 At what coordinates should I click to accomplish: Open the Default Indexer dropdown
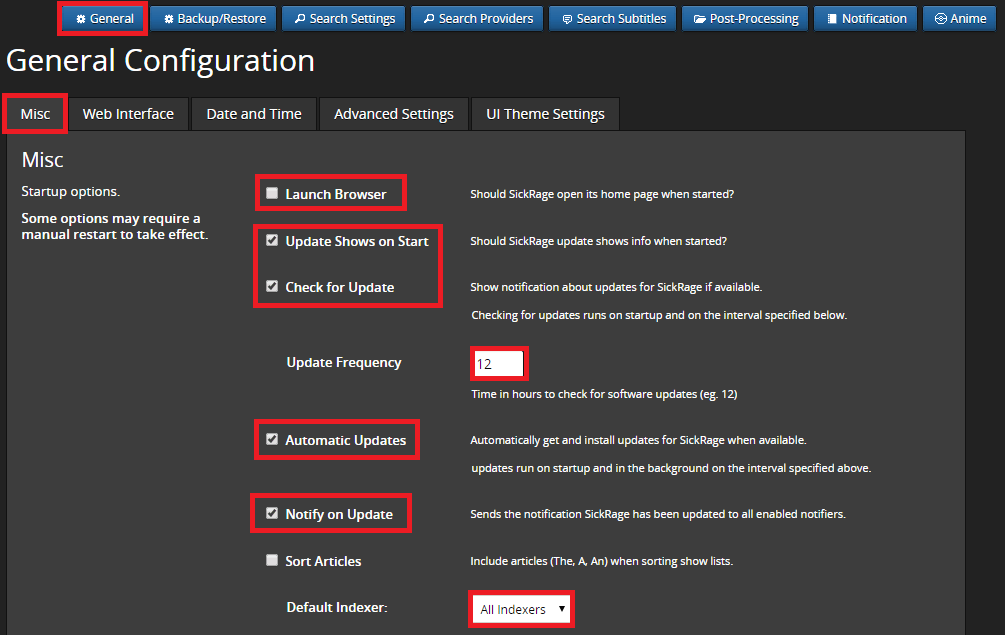[x=521, y=608]
